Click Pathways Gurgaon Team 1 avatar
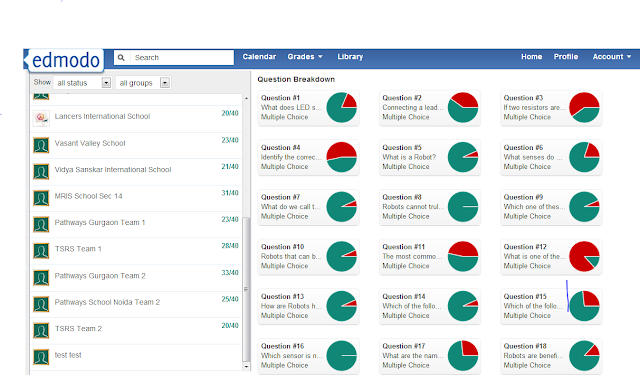Image resolution: width=640 pixels, height=375 pixels. tap(41, 224)
